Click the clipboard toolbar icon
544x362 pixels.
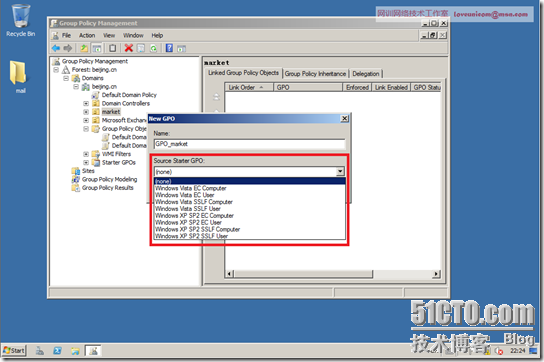pyautogui.click(x=112, y=48)
